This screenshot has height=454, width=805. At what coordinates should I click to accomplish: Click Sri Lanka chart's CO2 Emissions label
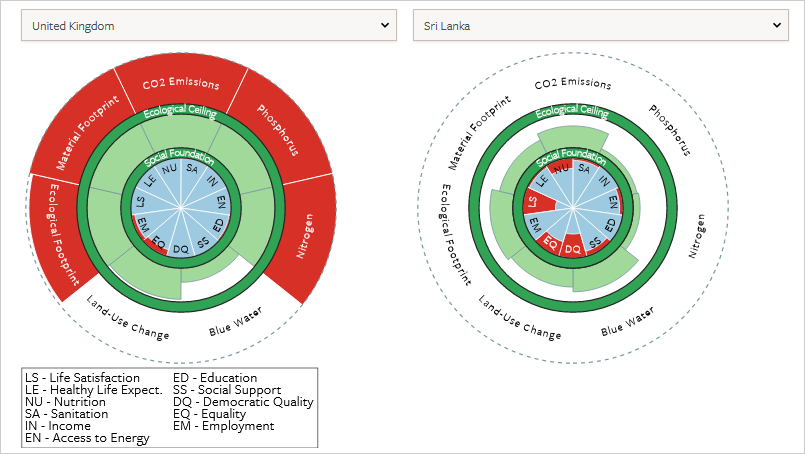[x=573, y=84]
